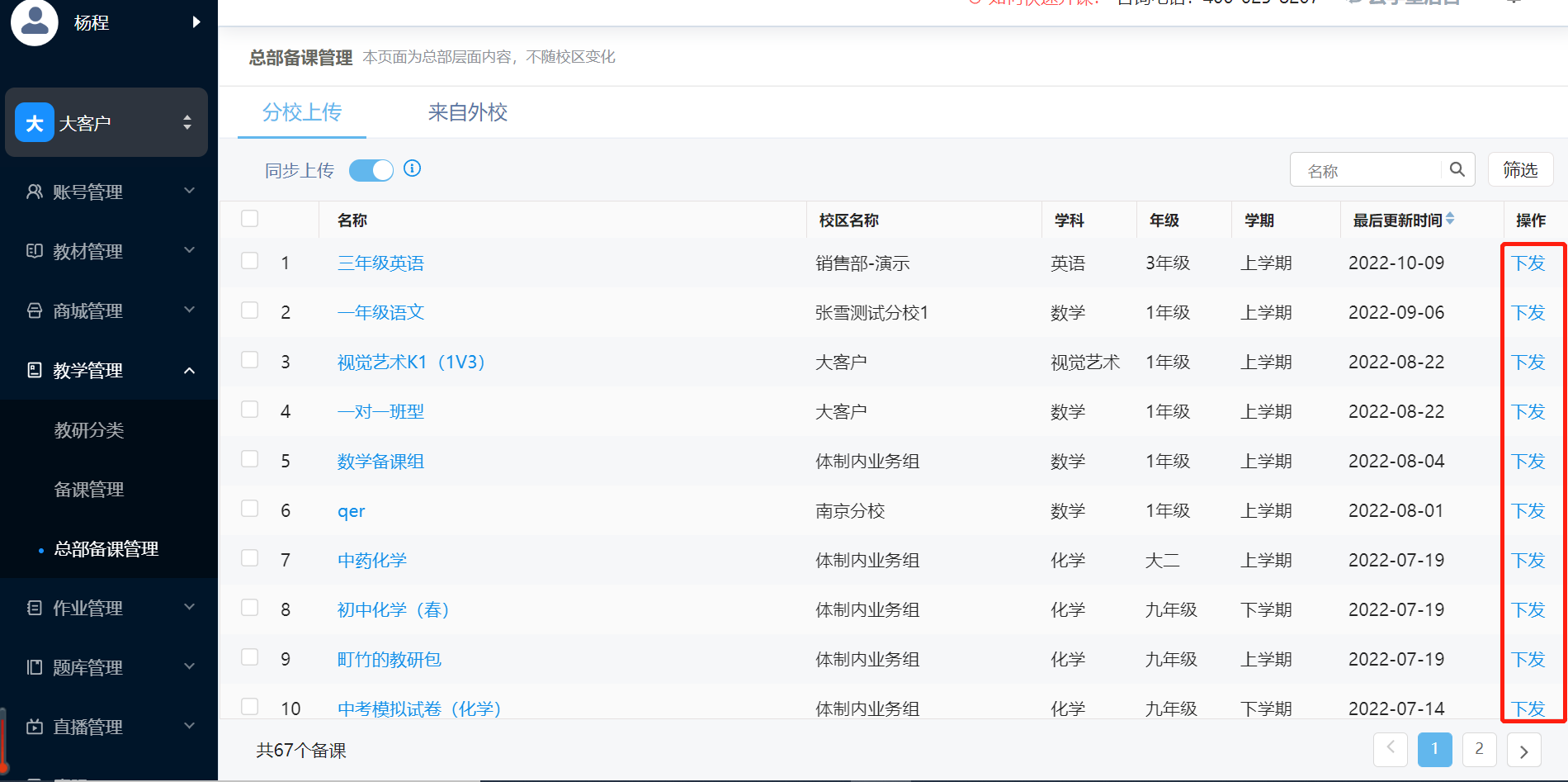1568x782 pixels.
Task: Sort by 最后更新时间 column arrows
Action: pos(1450,219)
